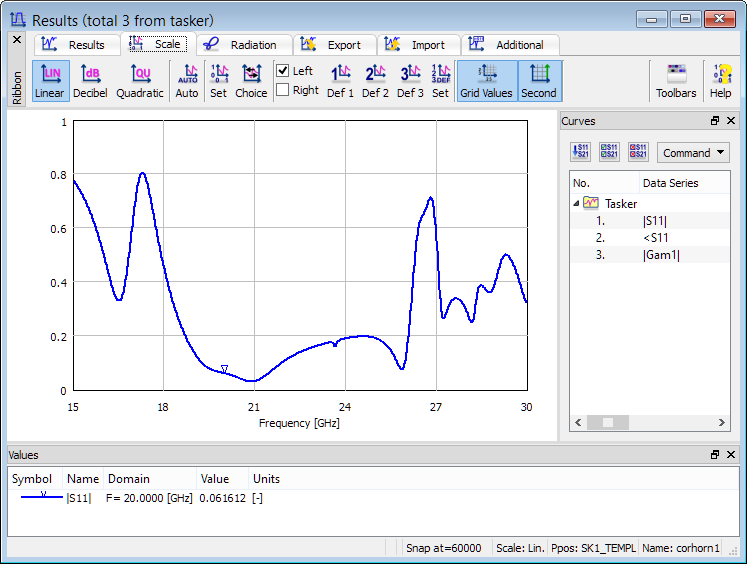This screenshot has width=747, height=564.
Task: Choose the Quadratic scale icon
Action: [140, 80]
